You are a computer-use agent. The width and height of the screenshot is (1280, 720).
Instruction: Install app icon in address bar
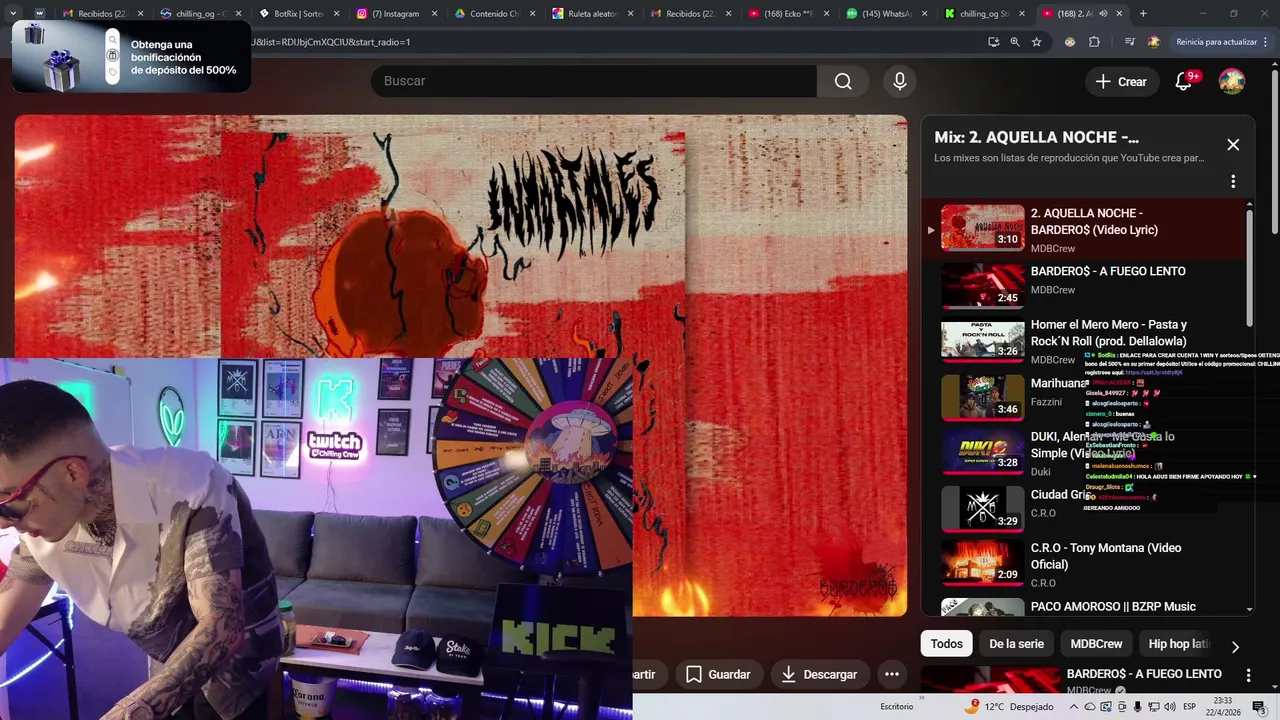click(993, 42)
